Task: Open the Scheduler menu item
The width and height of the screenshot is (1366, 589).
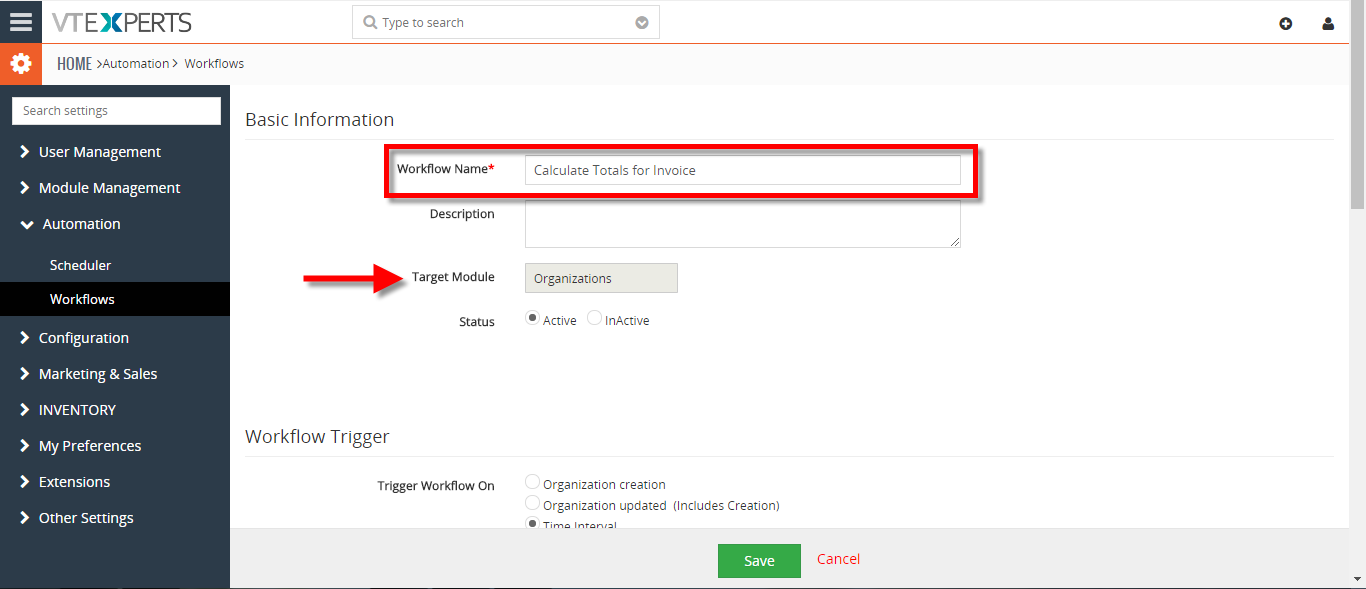Action: coord(80,265)
